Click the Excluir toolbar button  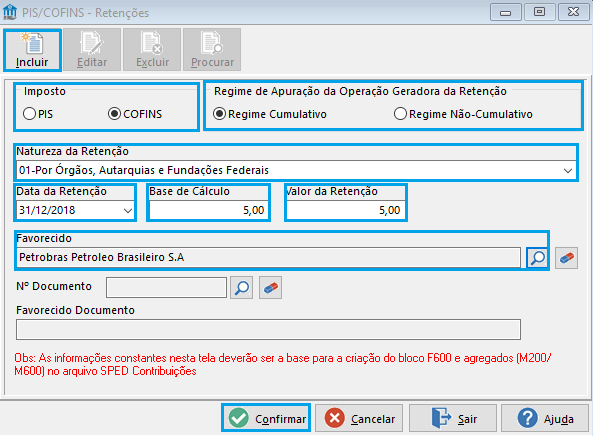click(x=152, y=50)
